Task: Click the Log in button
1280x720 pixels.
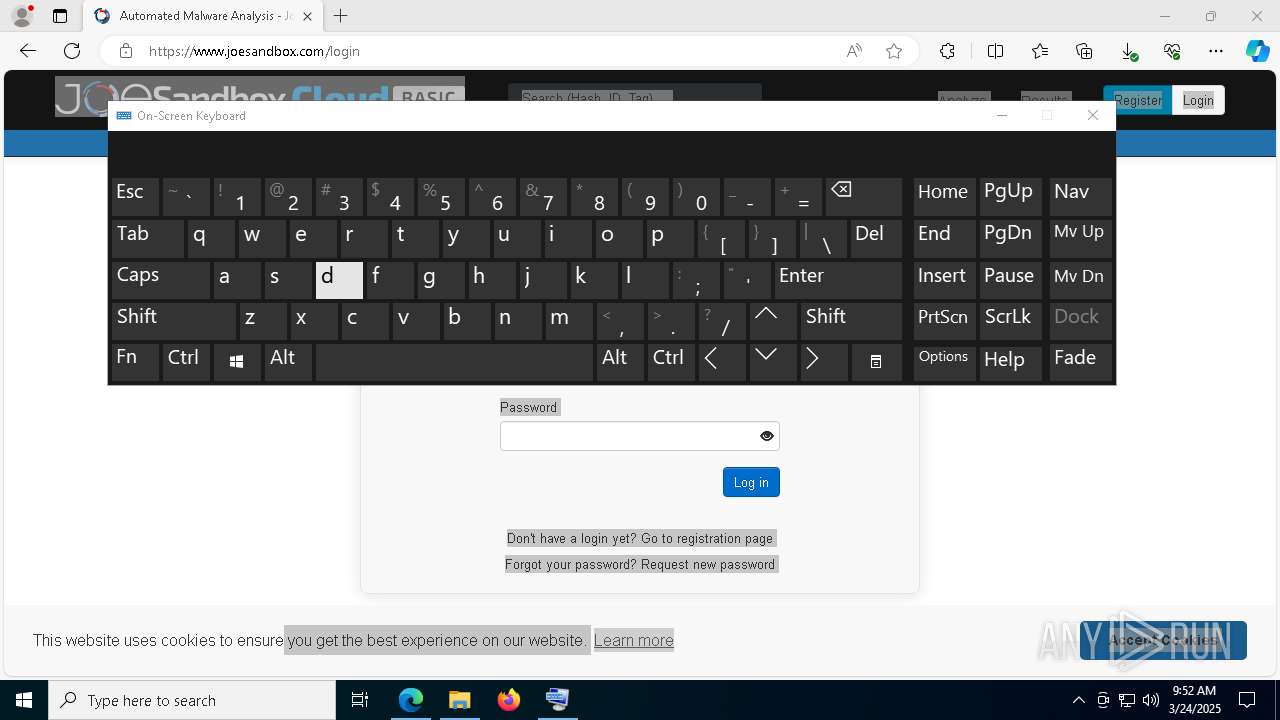Action: click(751, 482)
